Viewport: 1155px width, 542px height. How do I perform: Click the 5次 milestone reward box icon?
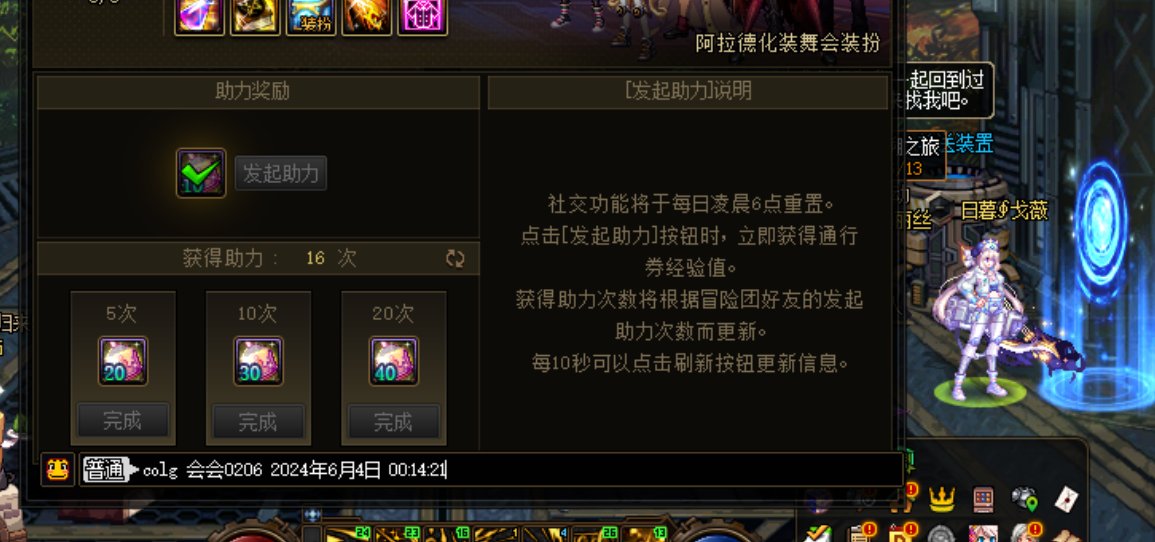(123, 362)
